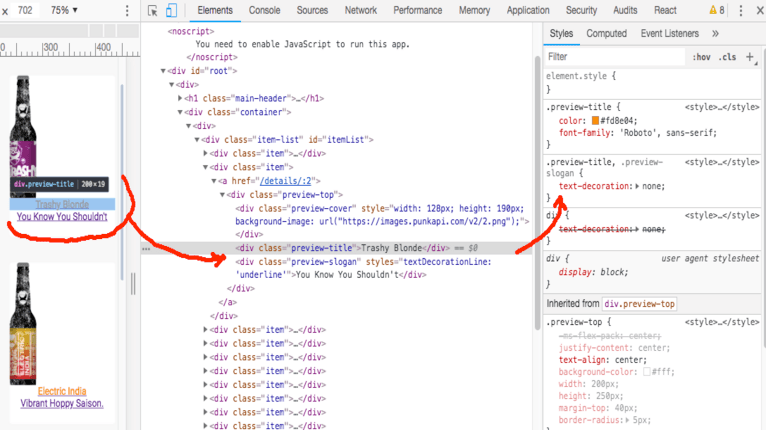The height and width of the screenshot is (430, 766).
Task: Click the new style rule plus icon
Action: point(750,57)
